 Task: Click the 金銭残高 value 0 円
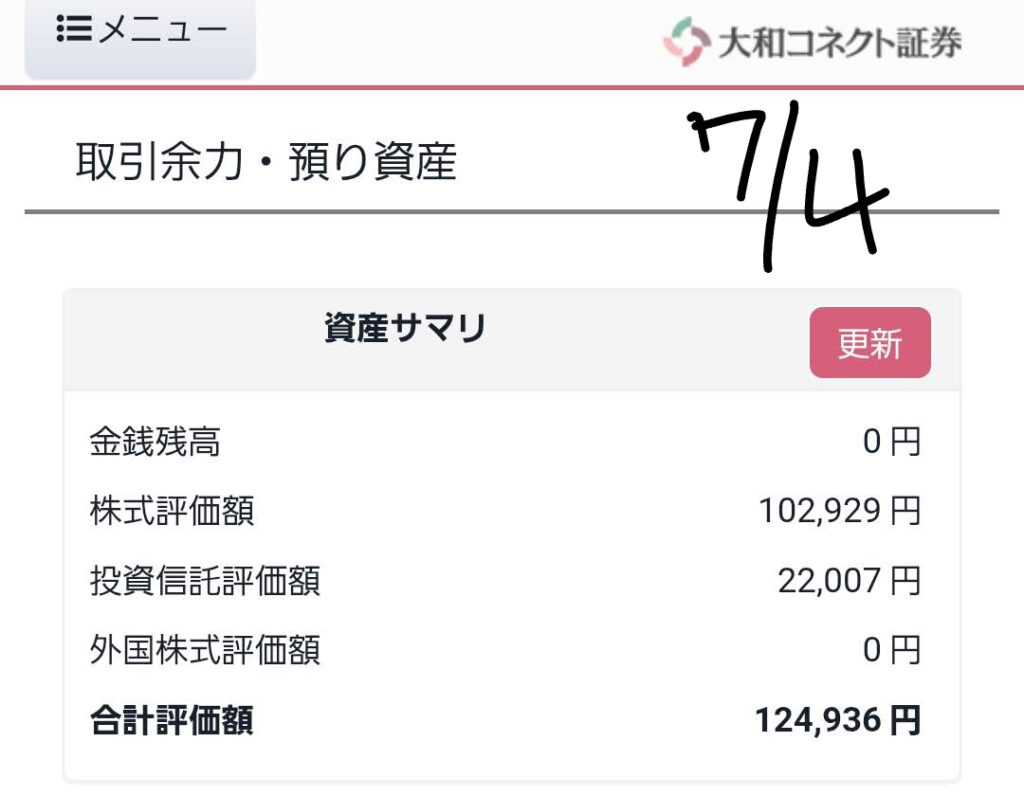[891, 441]
